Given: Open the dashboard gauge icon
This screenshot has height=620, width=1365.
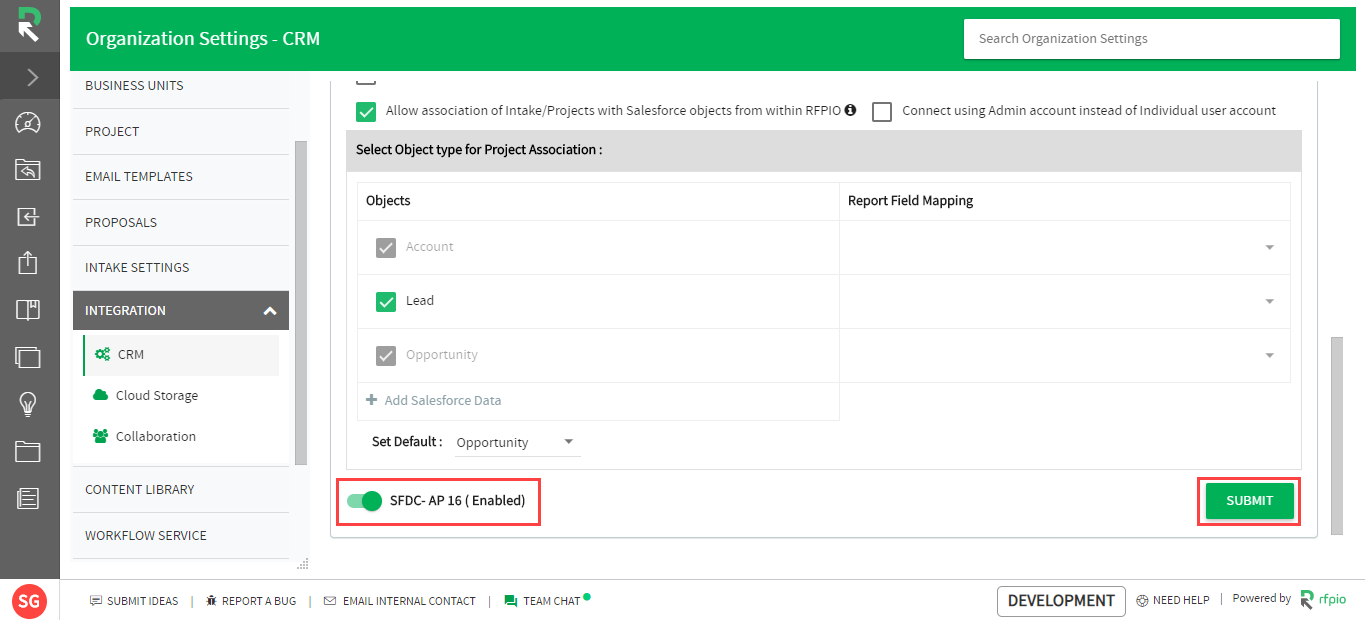Looking at the screenshot, I should coord(28,123).
